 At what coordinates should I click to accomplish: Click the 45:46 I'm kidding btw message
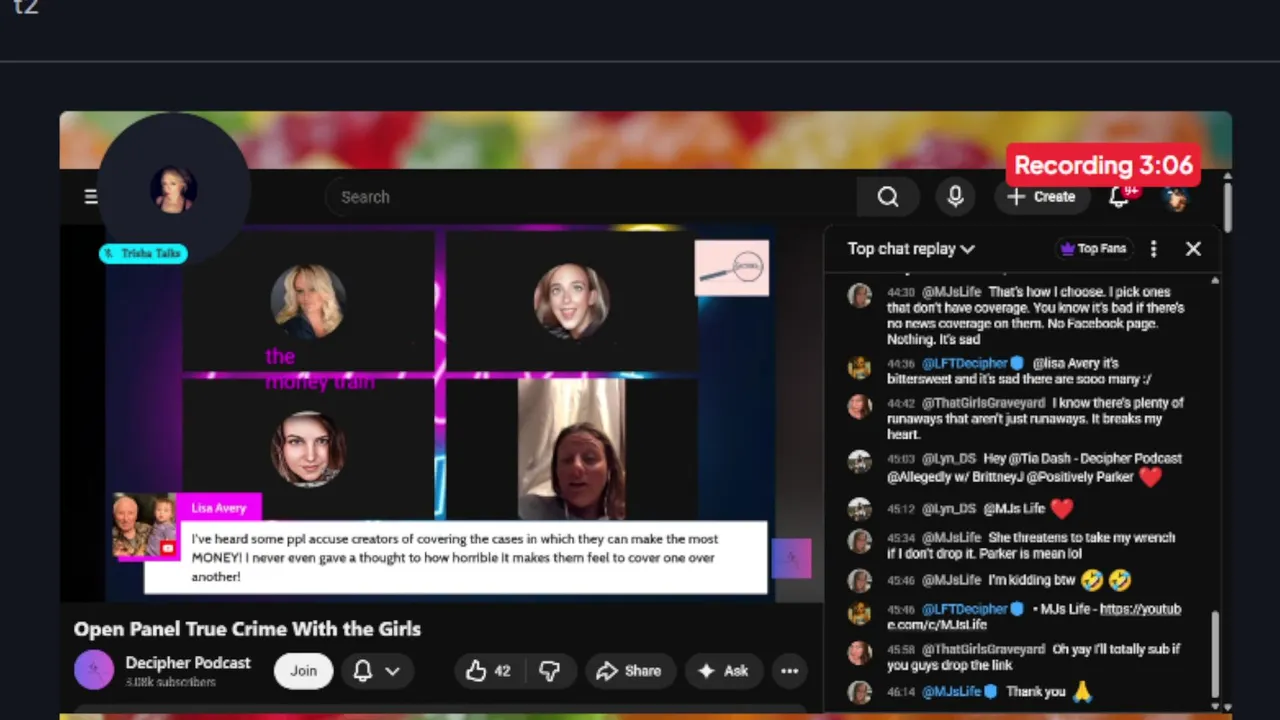1009,580
